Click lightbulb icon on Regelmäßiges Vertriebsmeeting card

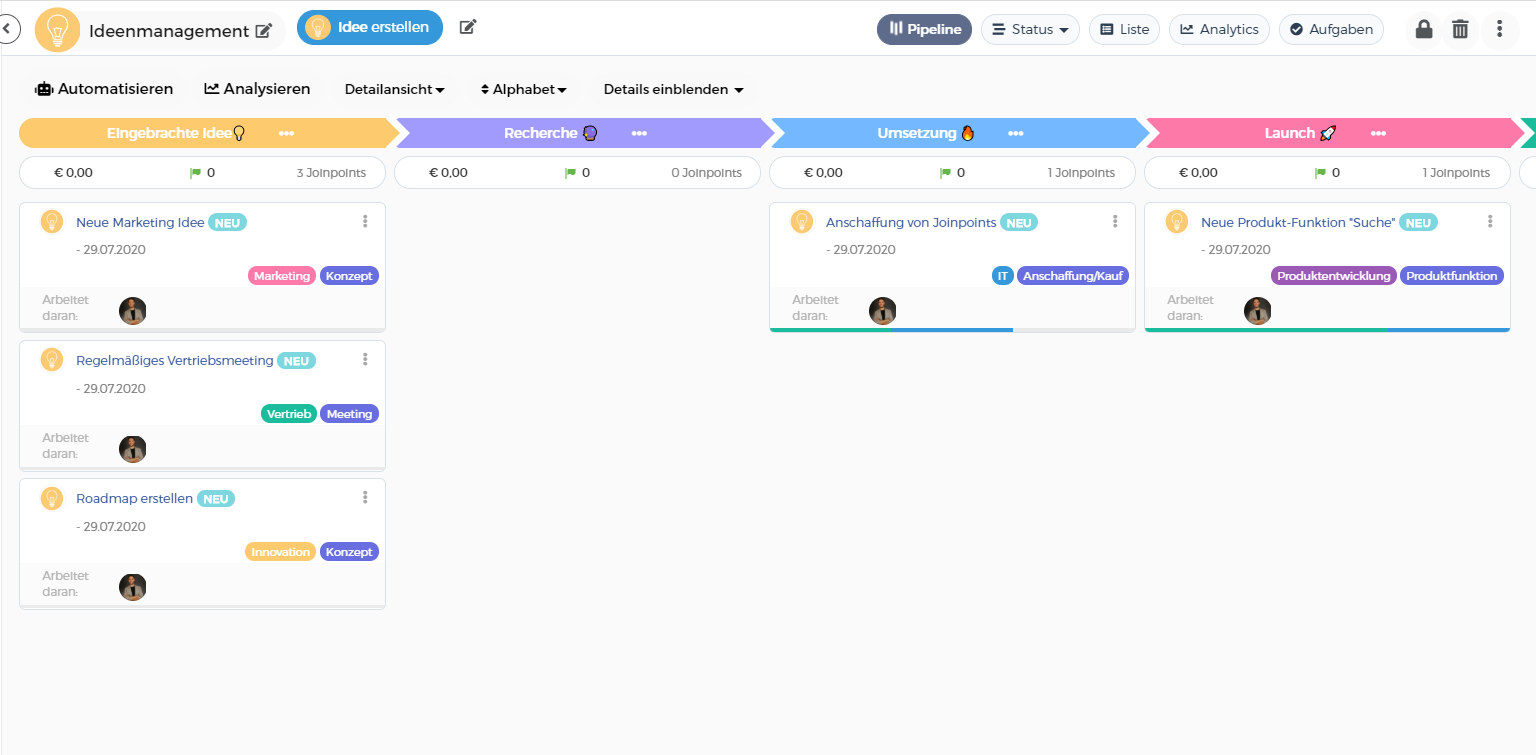pos(52,360)
